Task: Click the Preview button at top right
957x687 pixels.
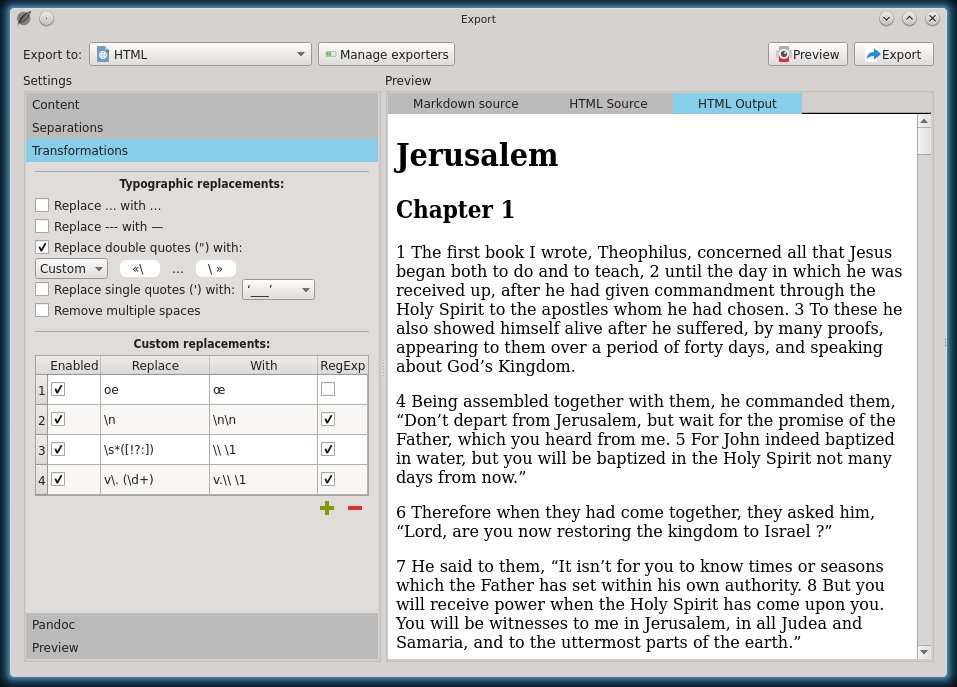Action: 808,54
